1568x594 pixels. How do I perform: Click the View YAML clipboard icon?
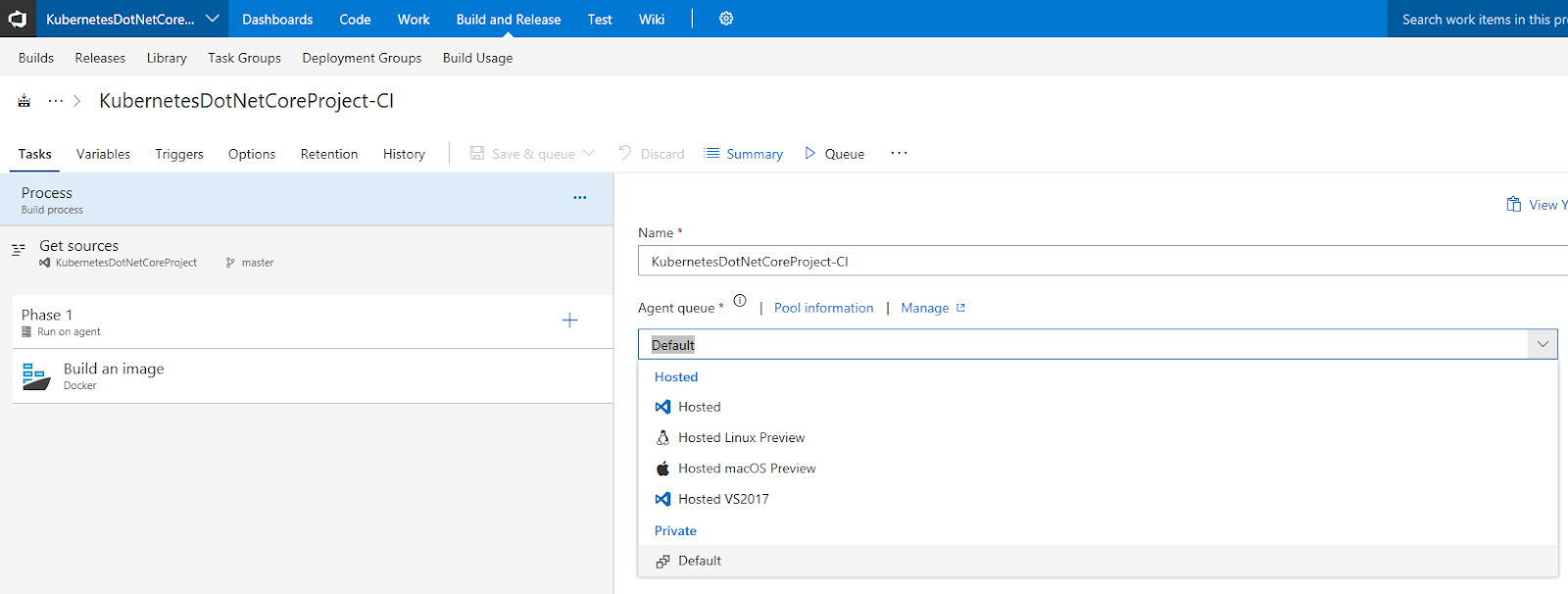tap(1514, 204)
